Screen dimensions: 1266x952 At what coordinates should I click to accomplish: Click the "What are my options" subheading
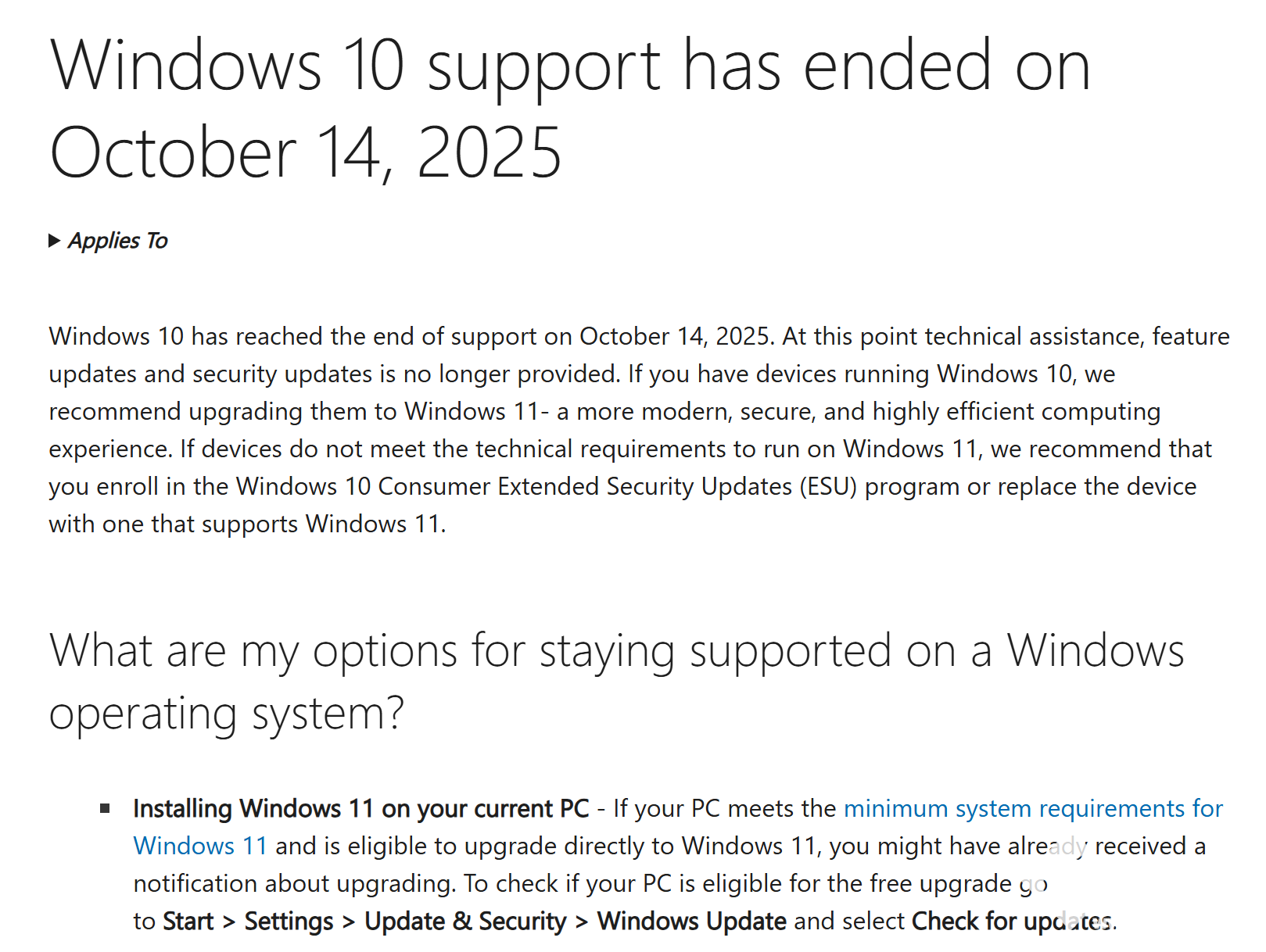[x=616, y=650]
